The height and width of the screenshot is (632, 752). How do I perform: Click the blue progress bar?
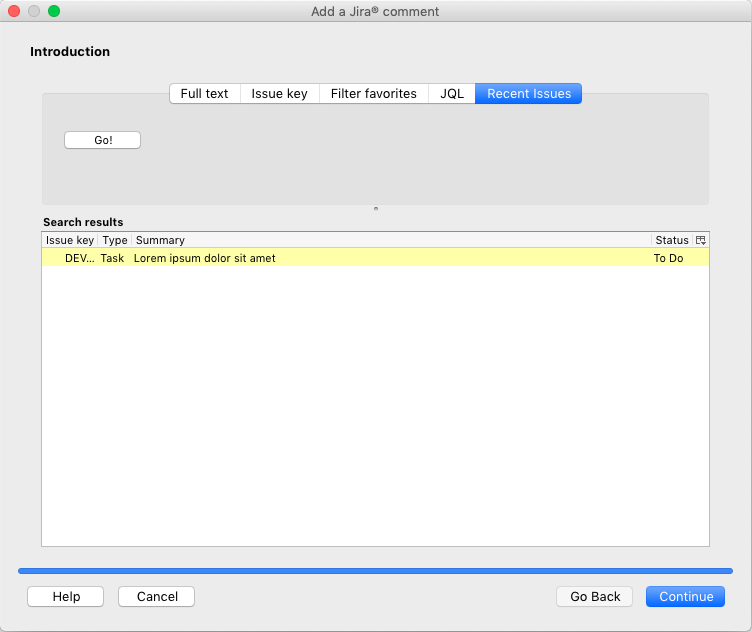tap(376, 571)
